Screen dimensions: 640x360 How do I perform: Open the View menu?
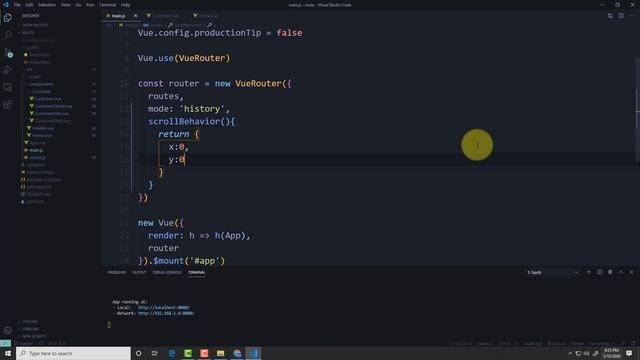pos(66,5)
